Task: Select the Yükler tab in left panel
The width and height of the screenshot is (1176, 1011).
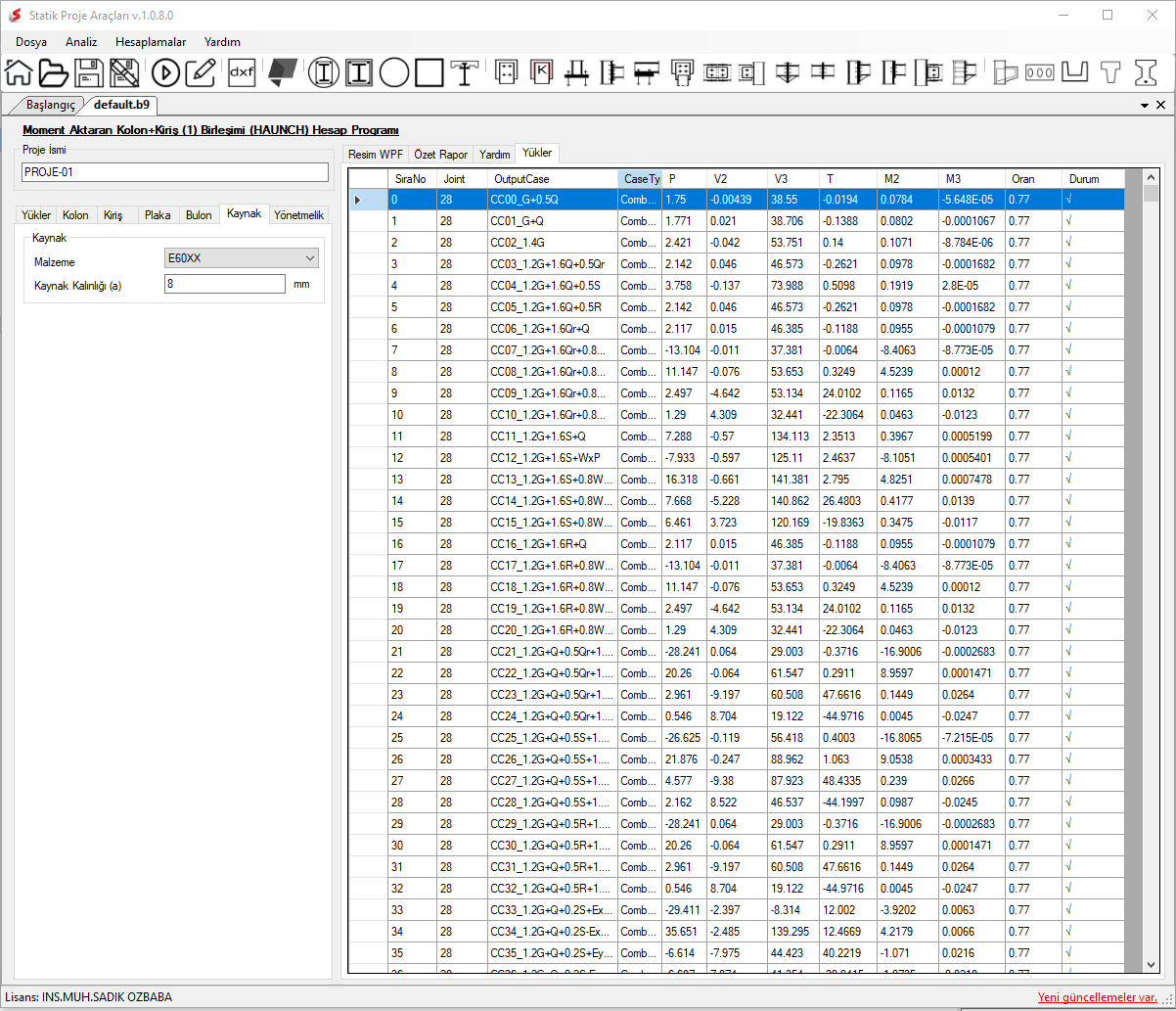Action: point(36,215)
